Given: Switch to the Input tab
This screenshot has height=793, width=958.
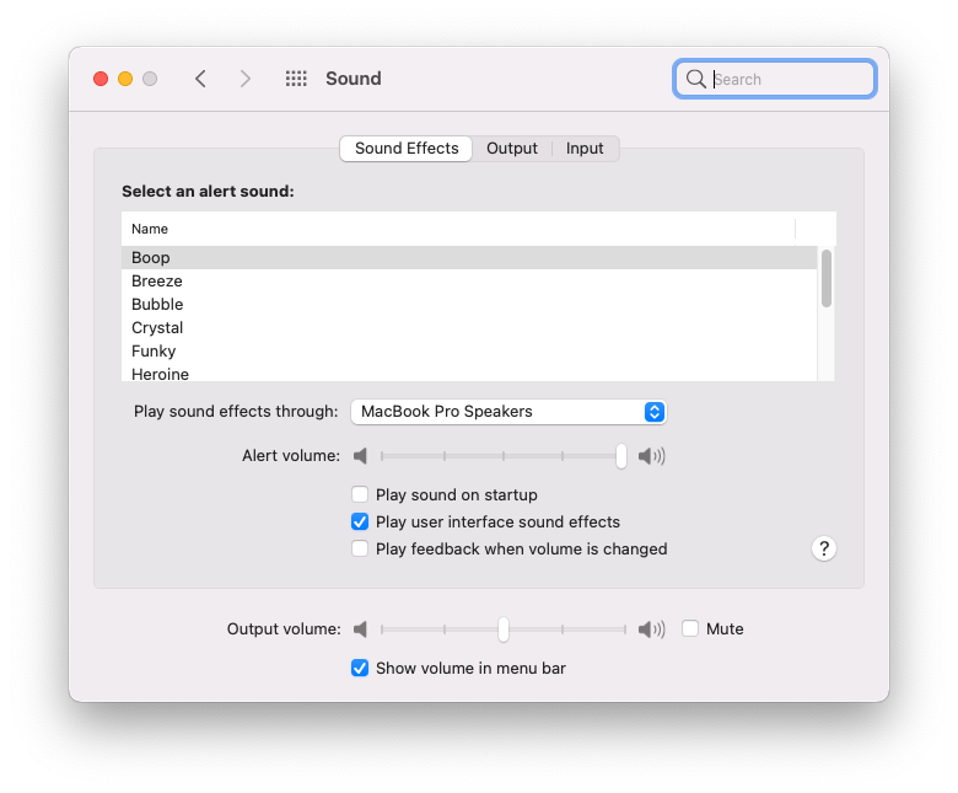Looking at the screenshot, I should click(x=585, y=148).
